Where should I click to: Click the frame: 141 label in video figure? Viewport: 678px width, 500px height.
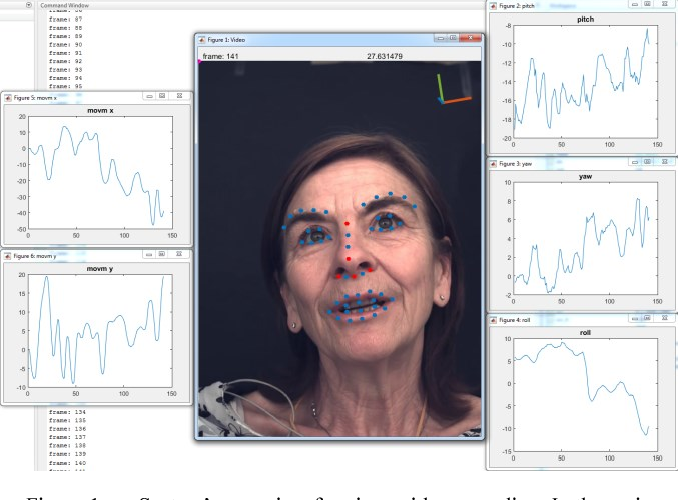click(220, 56)
